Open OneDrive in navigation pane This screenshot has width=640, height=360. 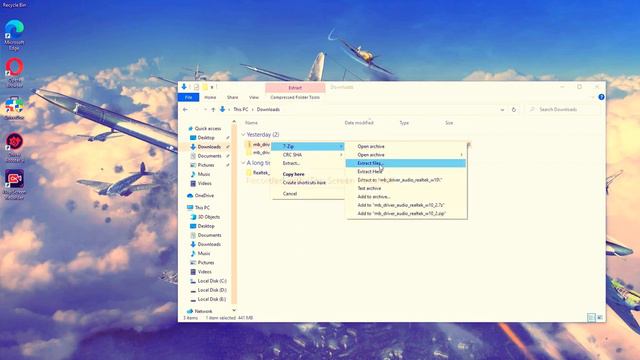click(x=200, y=196)
